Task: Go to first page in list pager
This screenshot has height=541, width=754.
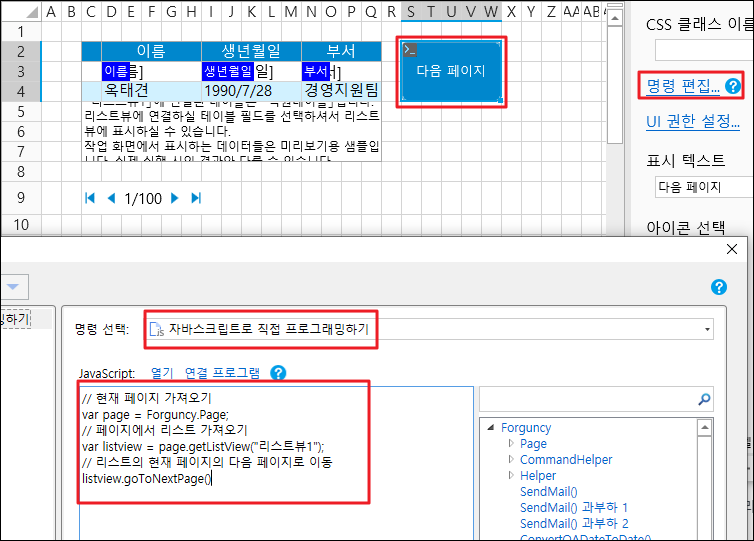Action: click(x=90, y=198)
